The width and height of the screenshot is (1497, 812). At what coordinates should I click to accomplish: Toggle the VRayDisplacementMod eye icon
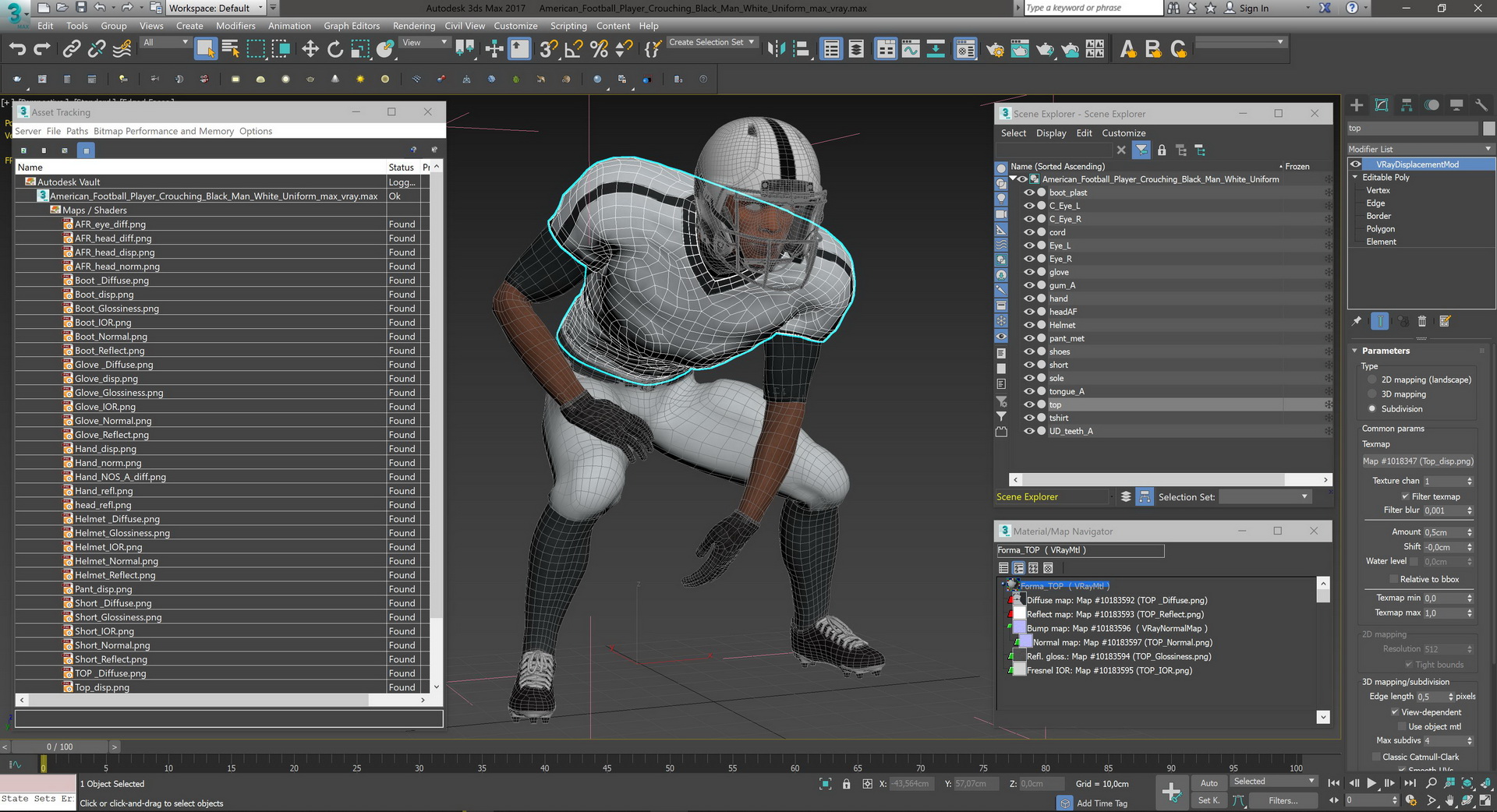tap(1356, 164)
